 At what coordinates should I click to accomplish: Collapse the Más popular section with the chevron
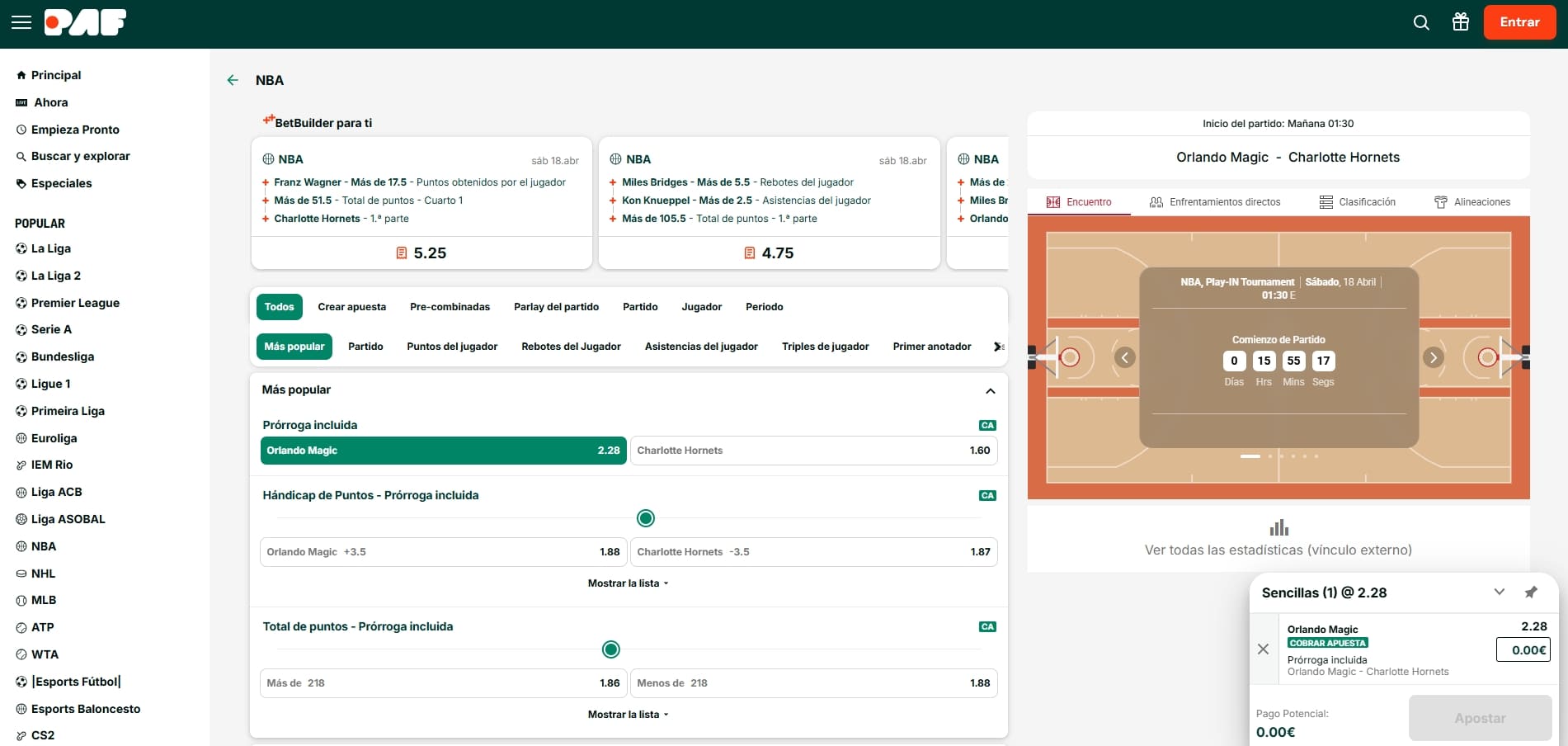991,390
